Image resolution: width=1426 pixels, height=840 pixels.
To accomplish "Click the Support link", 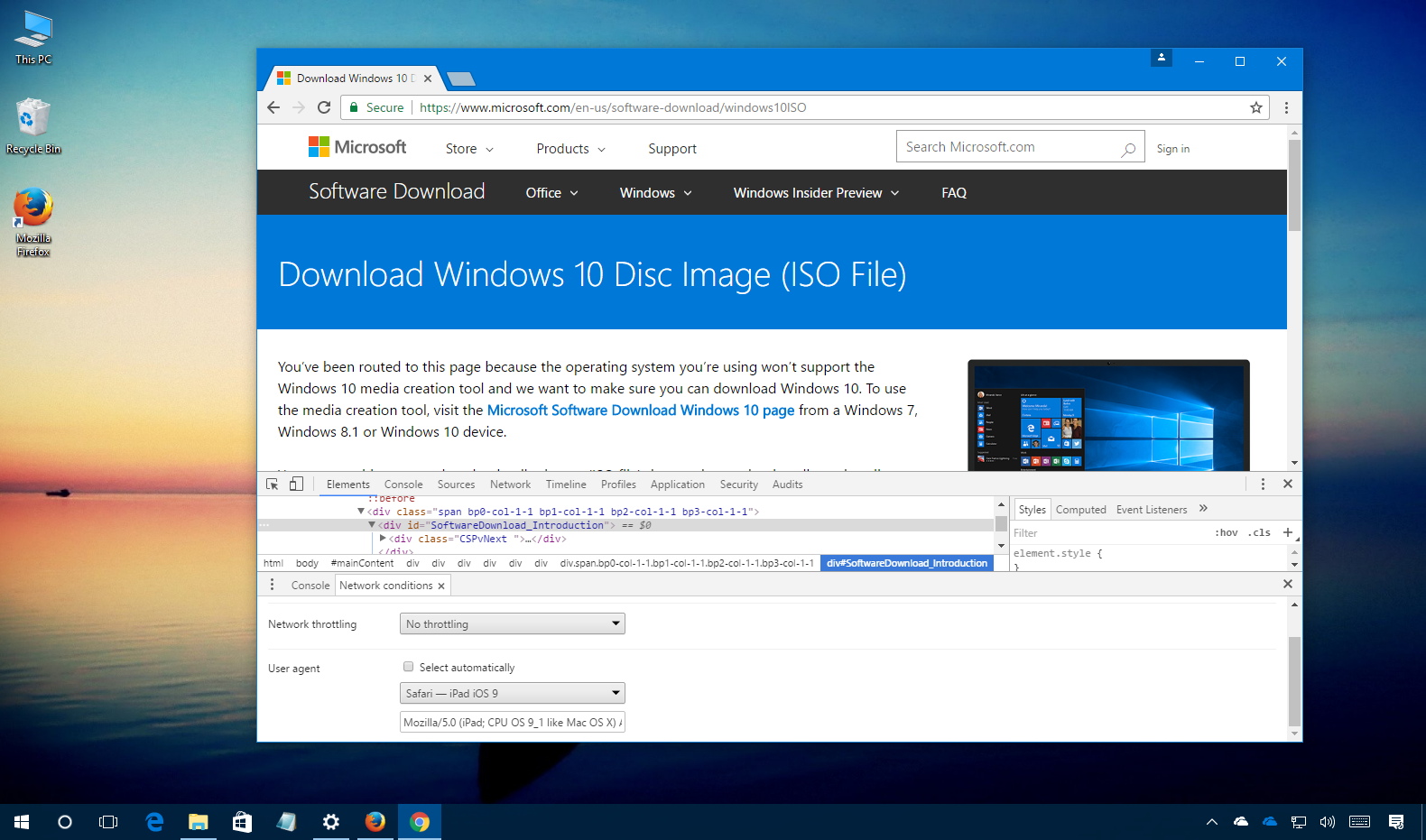I will [672, 149].
